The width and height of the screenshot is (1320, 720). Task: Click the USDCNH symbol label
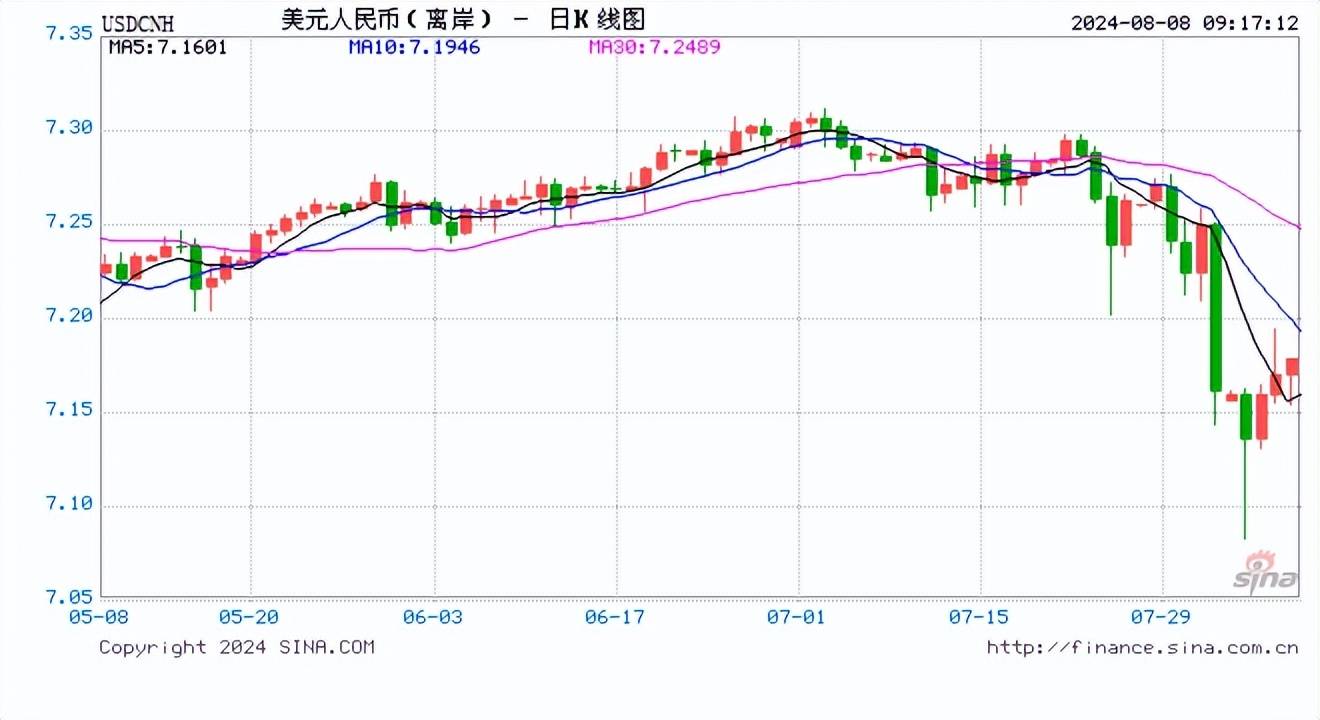[138, 24]
